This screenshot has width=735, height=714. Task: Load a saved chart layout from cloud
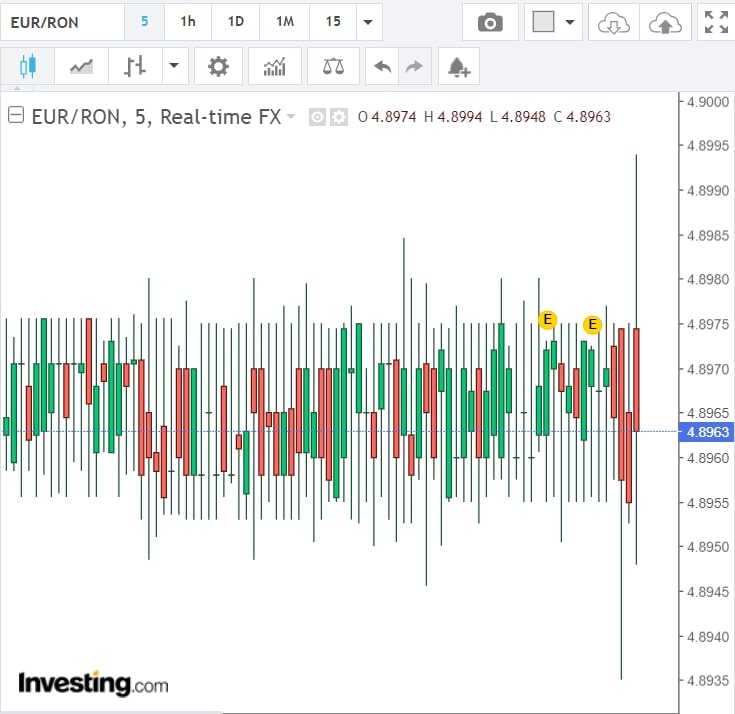(613, 22)
